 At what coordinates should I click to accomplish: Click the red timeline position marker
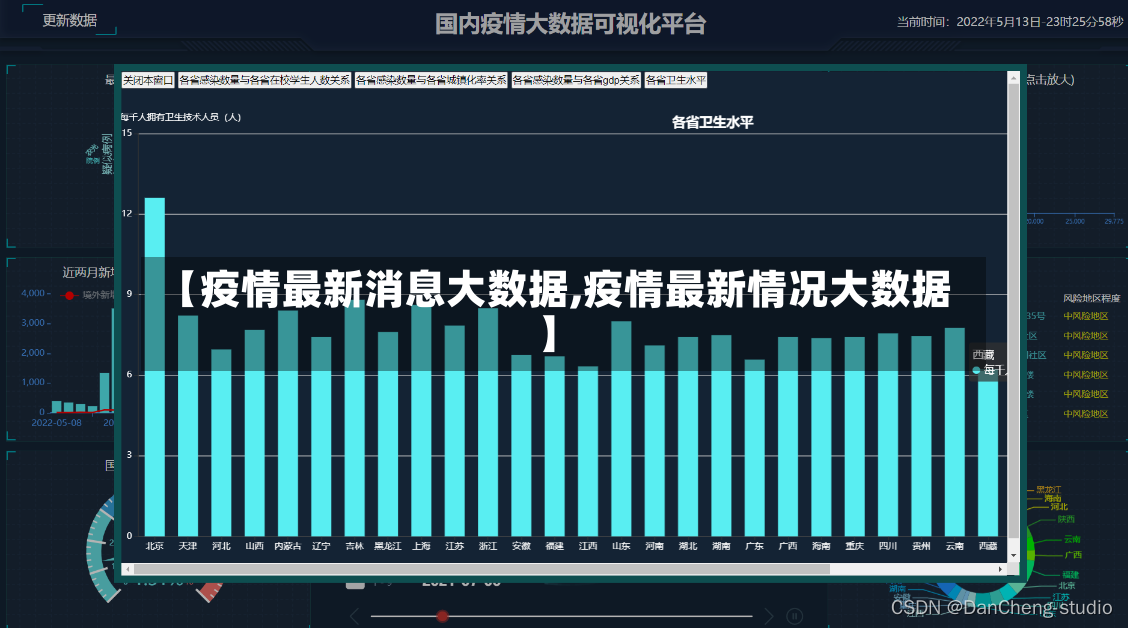pos(442,616)
